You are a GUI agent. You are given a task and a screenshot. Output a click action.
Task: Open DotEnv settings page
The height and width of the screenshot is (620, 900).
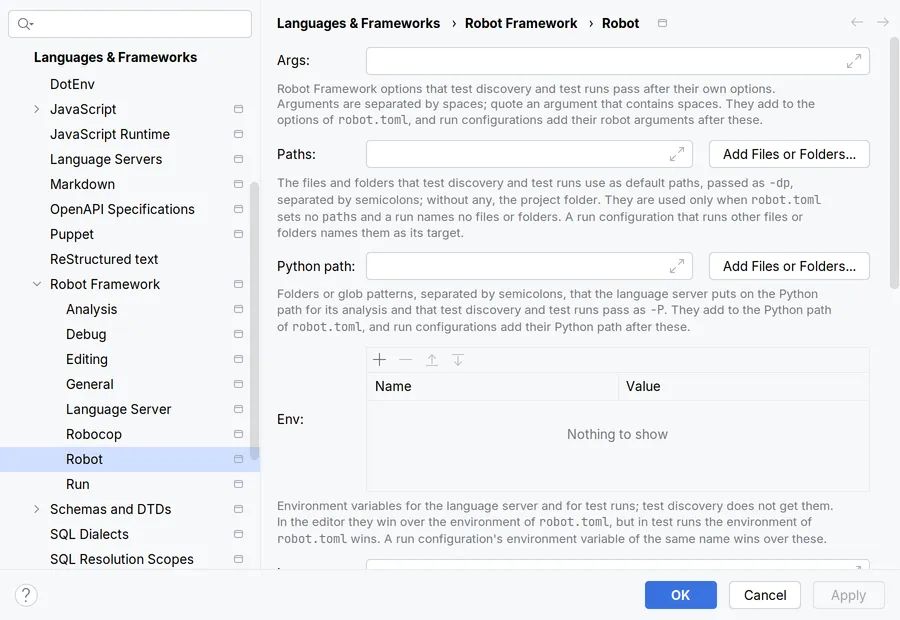click(x=72, y=84)
